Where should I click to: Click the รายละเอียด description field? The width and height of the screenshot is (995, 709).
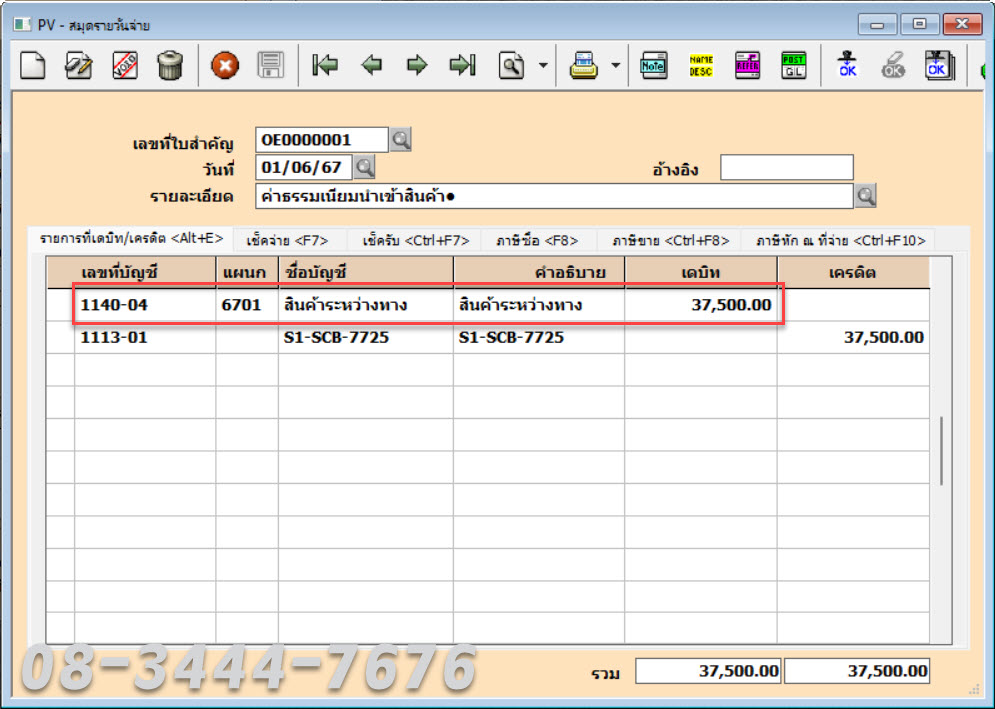click(554, 196)
